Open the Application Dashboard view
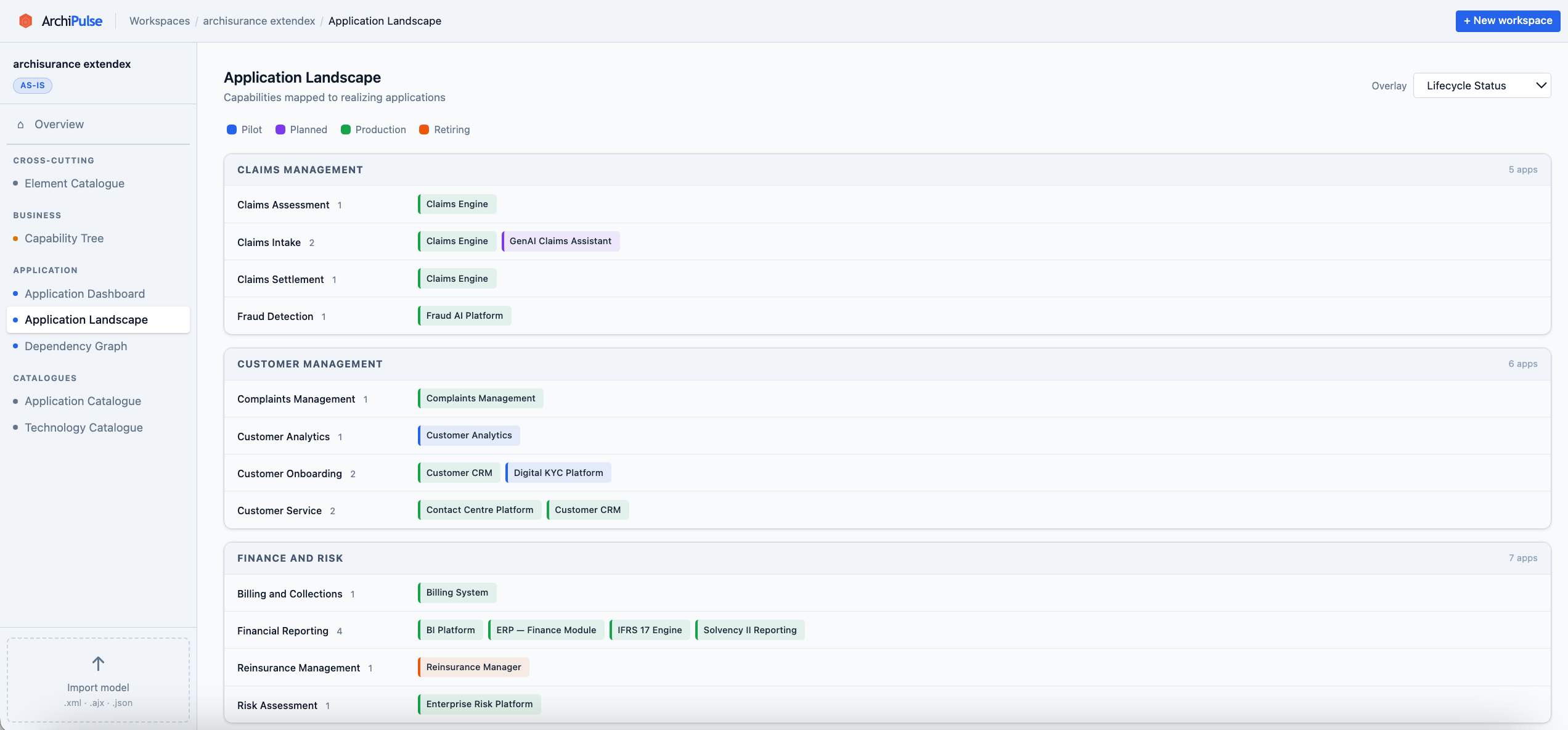The width and height of the screenshot is (1568, 730). 84,293
